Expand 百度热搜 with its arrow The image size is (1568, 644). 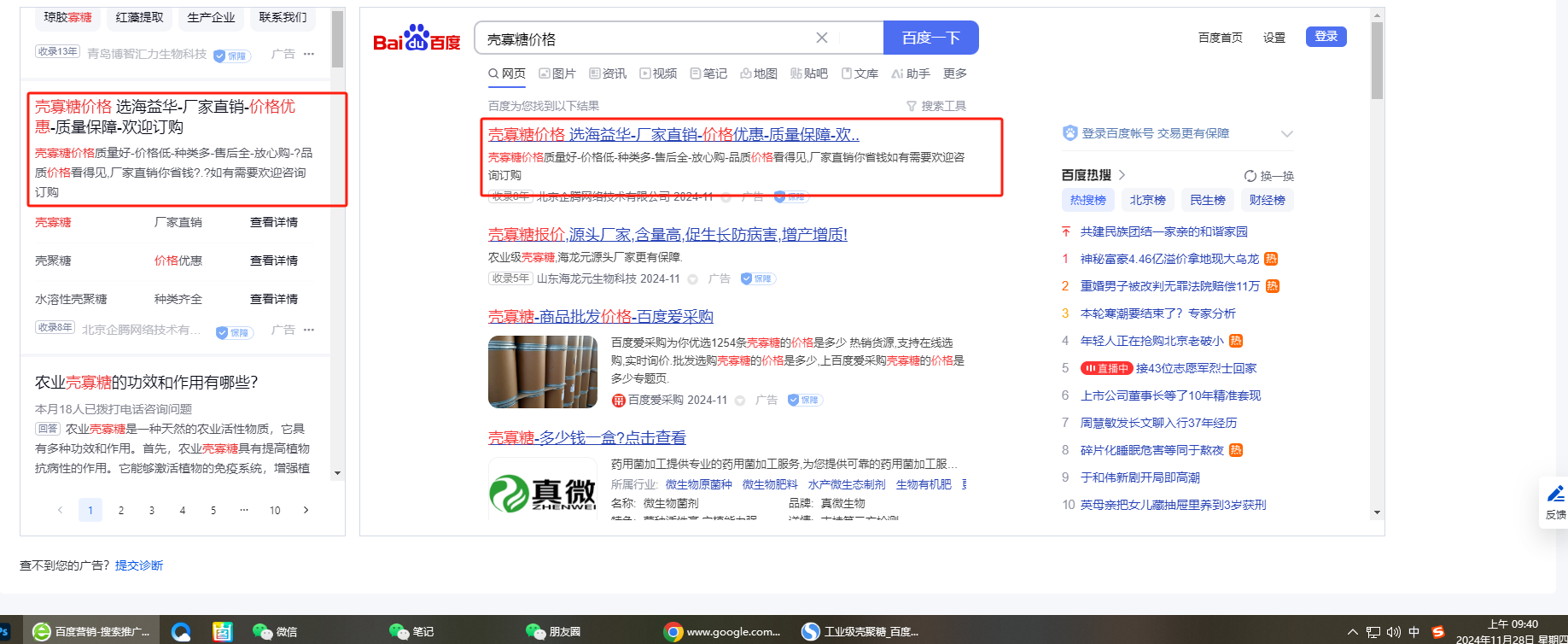pyautogui.click(x=1122, y=175)
